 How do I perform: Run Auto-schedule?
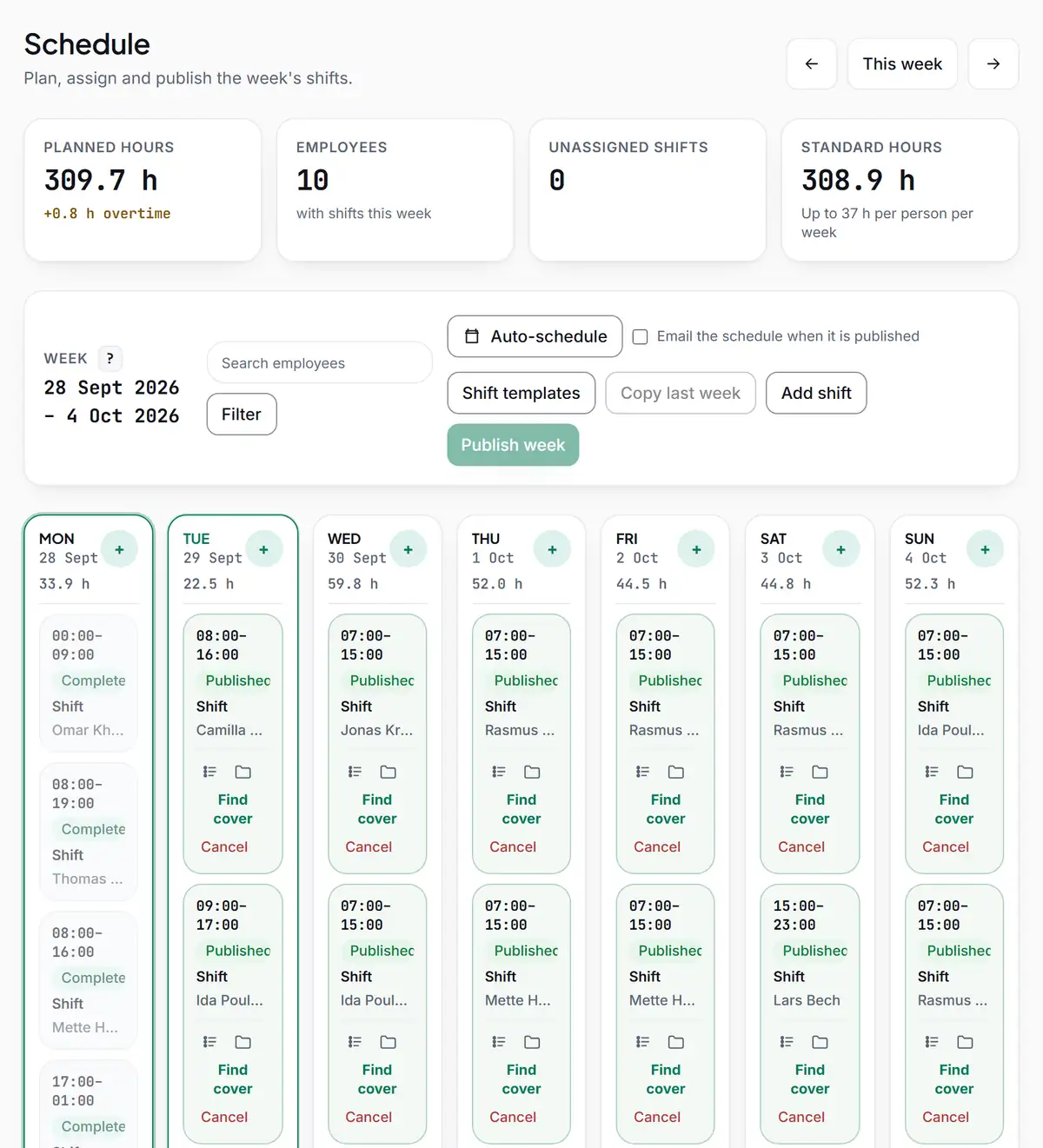[x=535, y=336]
